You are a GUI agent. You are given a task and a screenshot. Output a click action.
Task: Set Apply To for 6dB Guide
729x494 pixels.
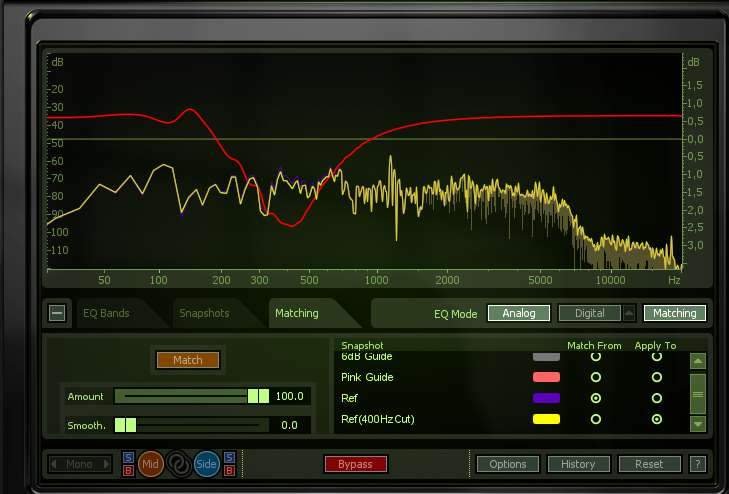point(656,356)
